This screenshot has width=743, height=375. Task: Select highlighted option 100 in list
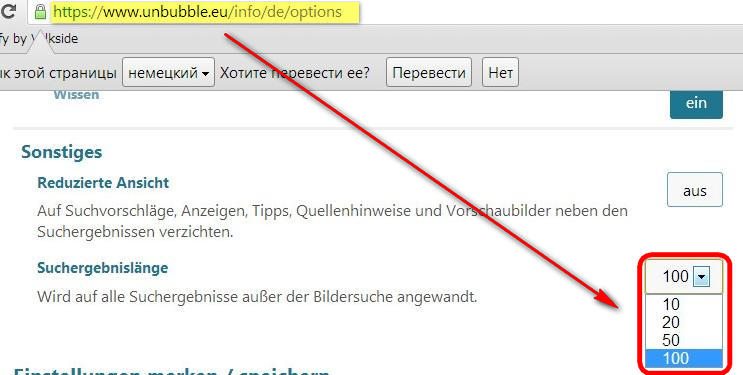684,358
